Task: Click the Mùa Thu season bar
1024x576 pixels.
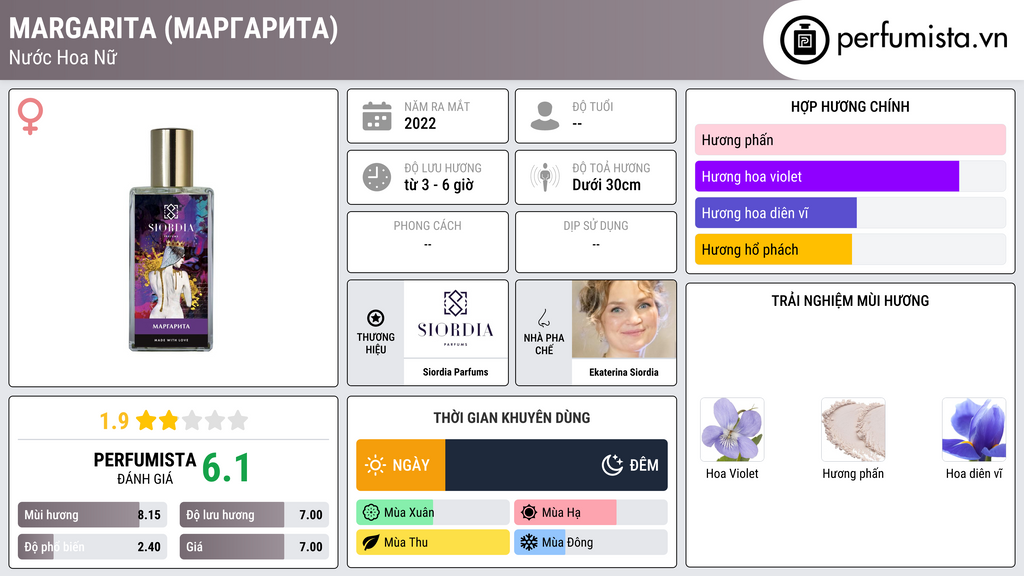Action: [x=432, y=542]
